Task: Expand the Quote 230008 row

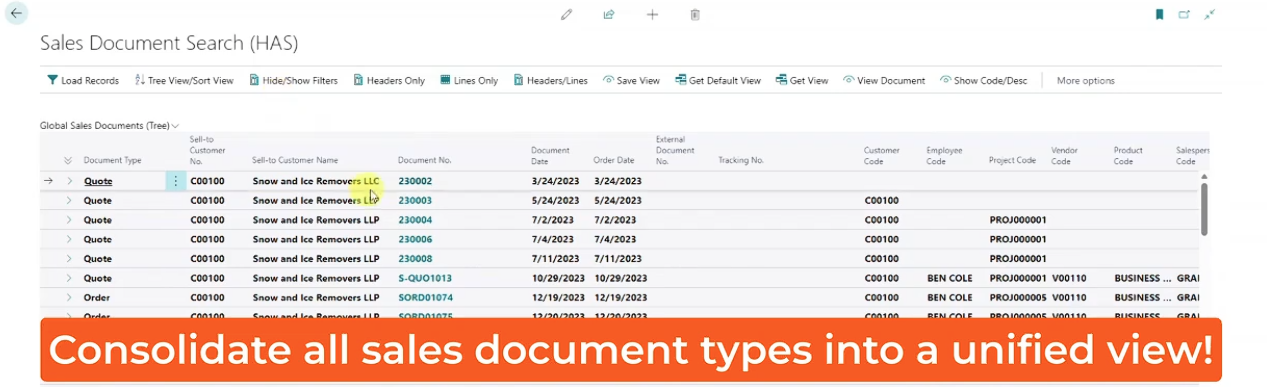Action: click(70, 259)
